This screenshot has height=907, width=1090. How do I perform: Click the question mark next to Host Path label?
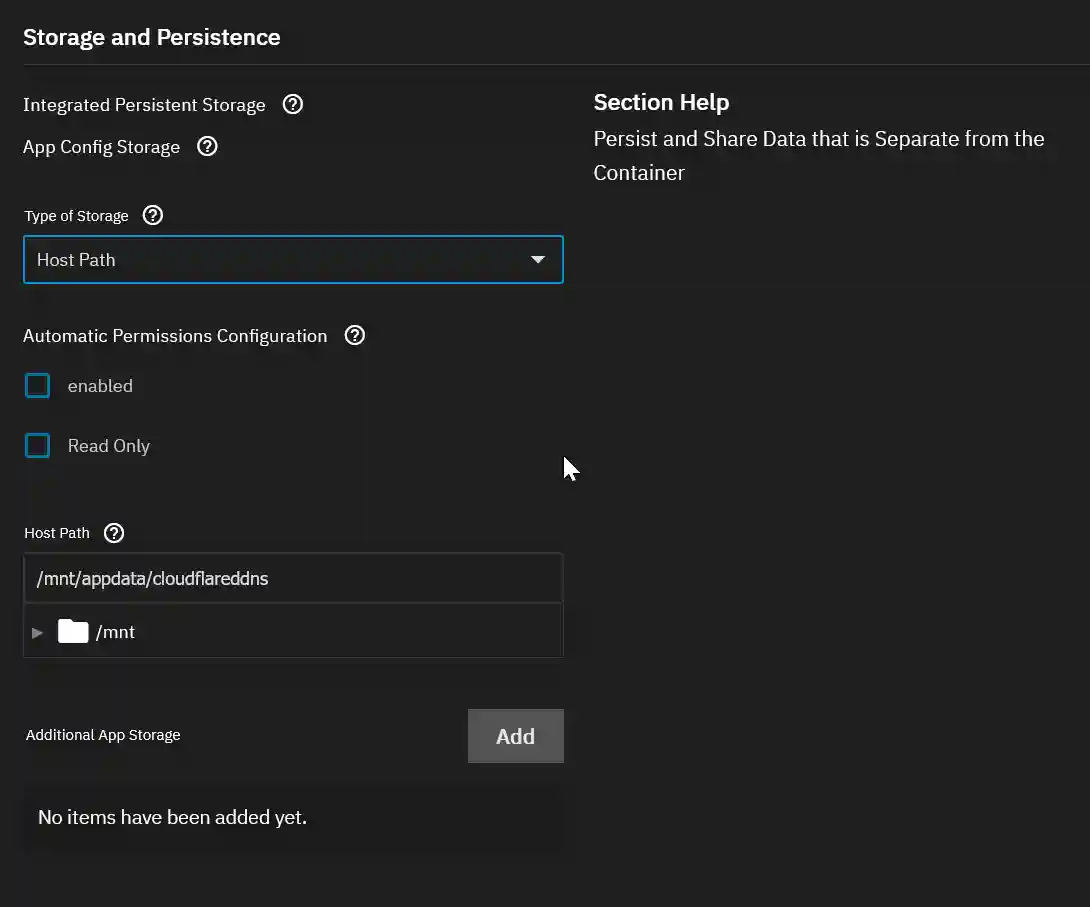(113, 533)
